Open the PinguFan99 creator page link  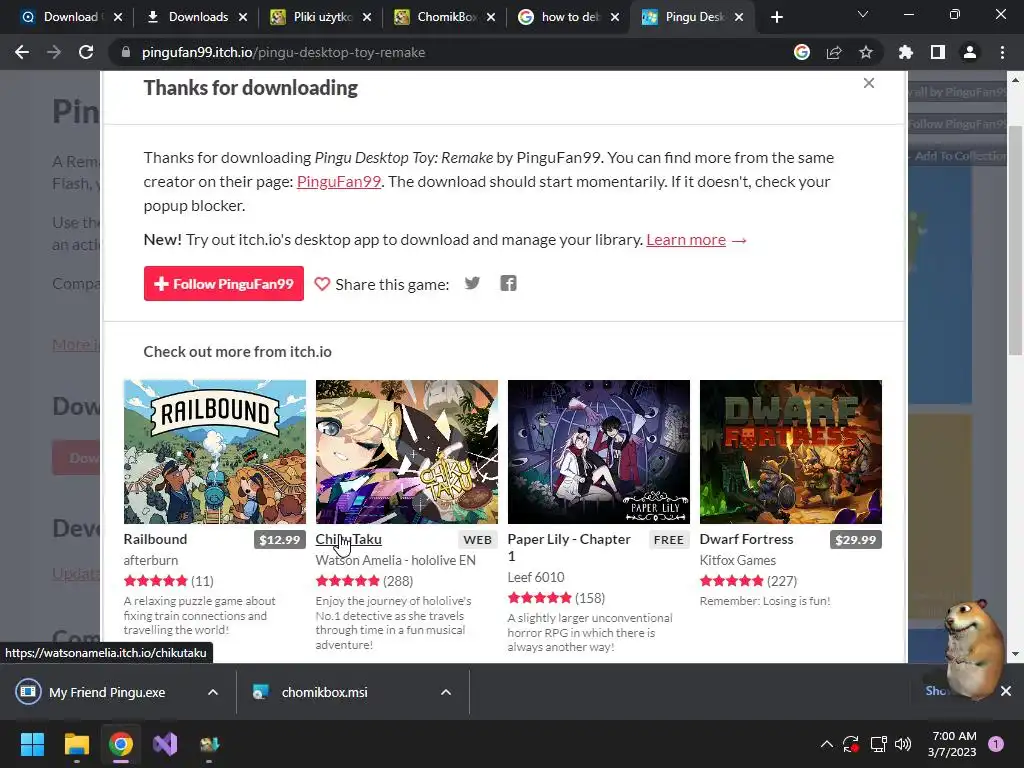click(339, 182)
